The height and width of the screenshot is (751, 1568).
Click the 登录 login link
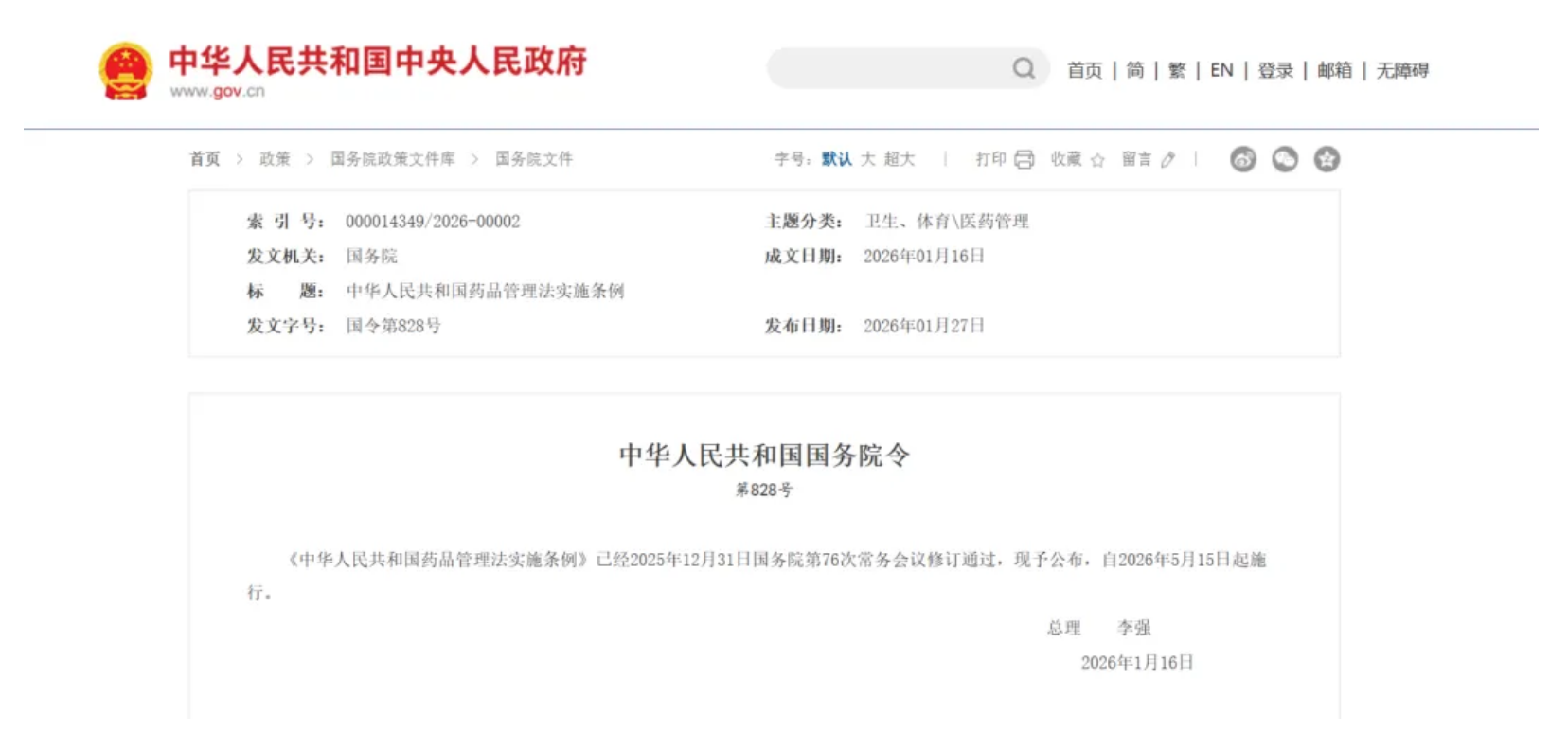[x=1275, y=70]
